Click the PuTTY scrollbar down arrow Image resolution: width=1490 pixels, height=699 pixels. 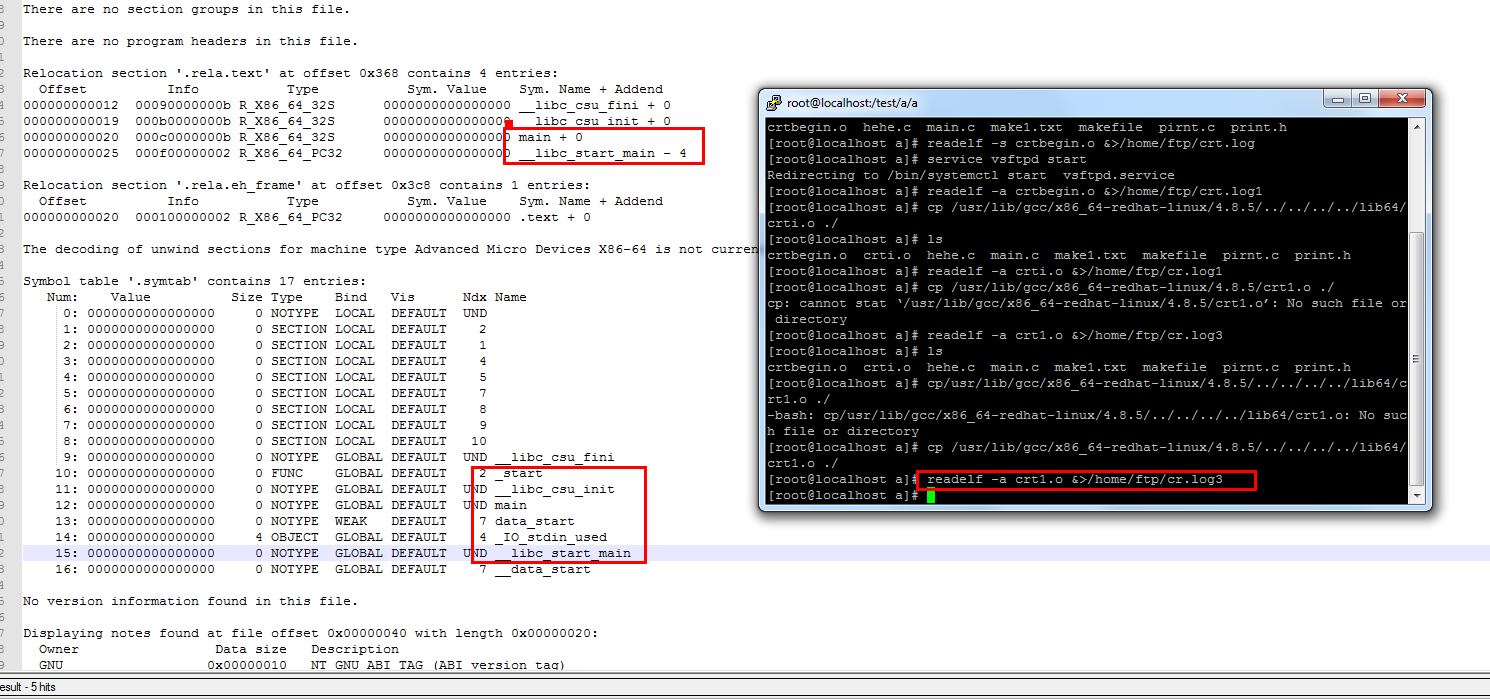pos(1416,494)
